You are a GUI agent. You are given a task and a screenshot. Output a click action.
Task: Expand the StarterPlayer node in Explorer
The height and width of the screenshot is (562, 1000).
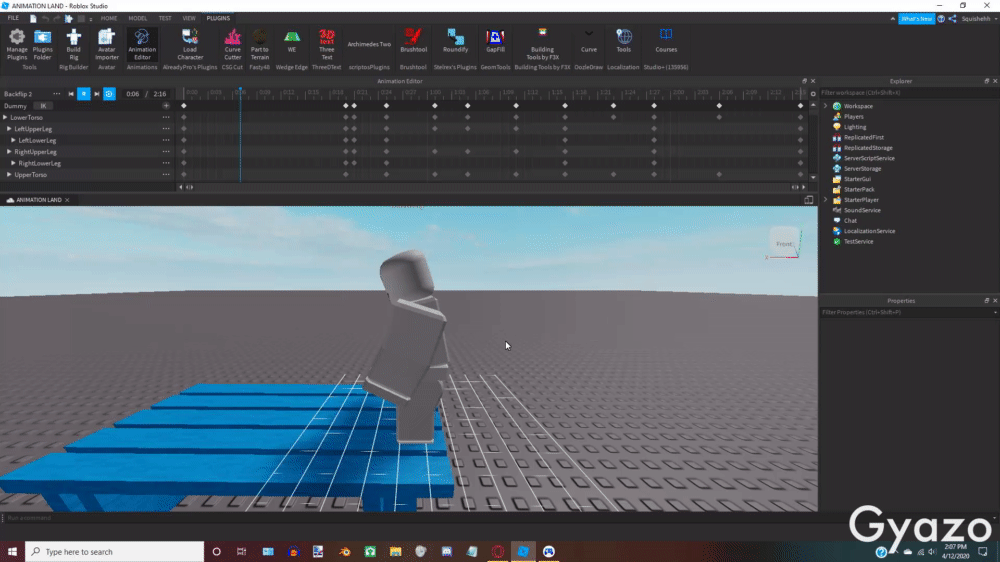pos(826,200)
